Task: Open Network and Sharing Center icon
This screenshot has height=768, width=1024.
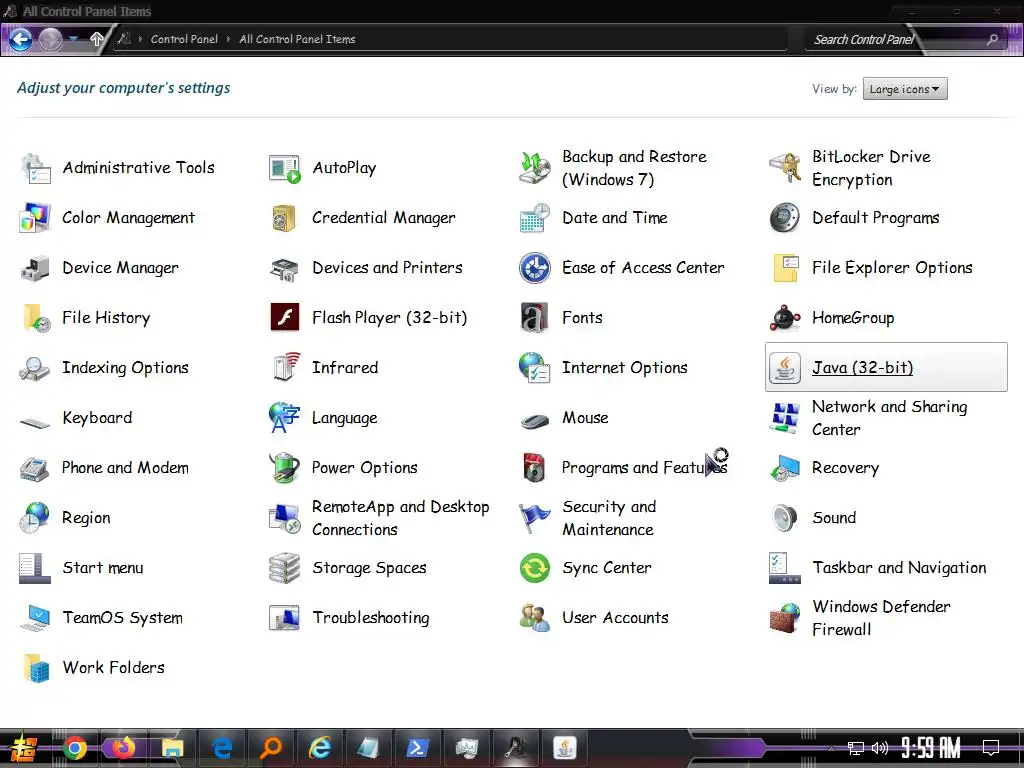Action: tap(785, 418)
